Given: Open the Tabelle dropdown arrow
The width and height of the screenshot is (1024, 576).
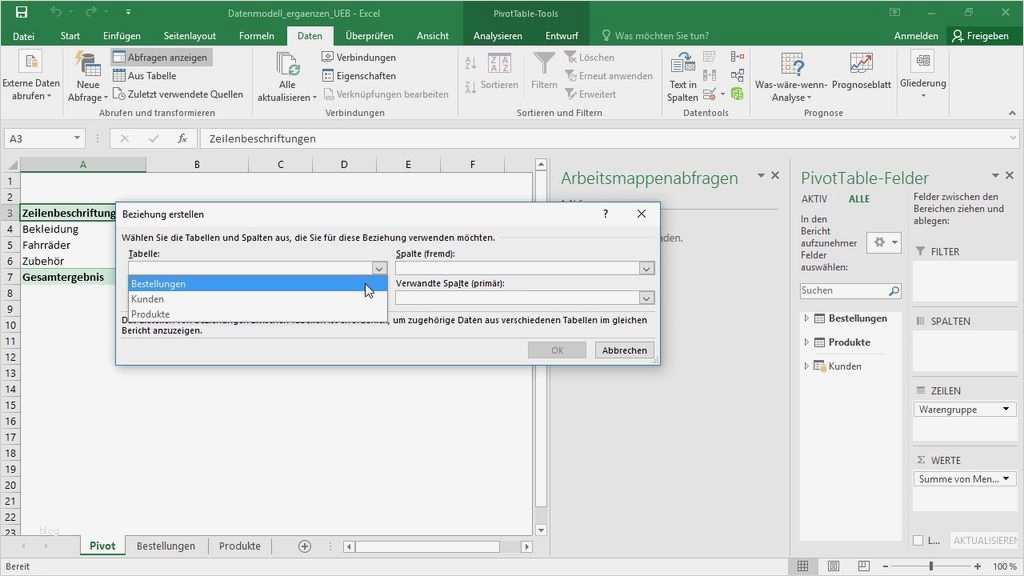Looking at the screenshot, I should click(x=379, y=268).
